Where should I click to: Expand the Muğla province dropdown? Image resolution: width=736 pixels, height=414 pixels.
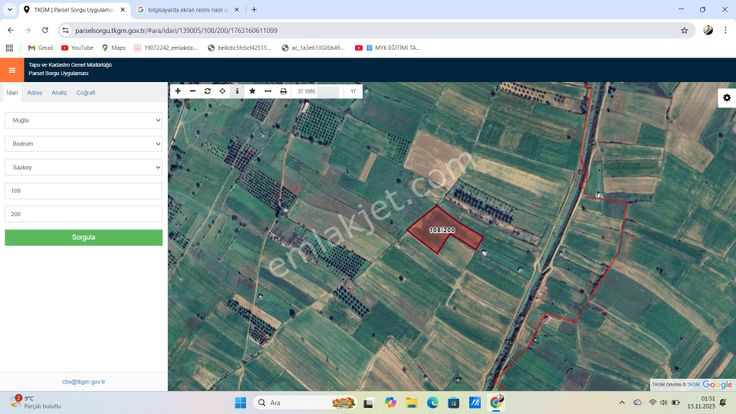[x=83, y=120]
